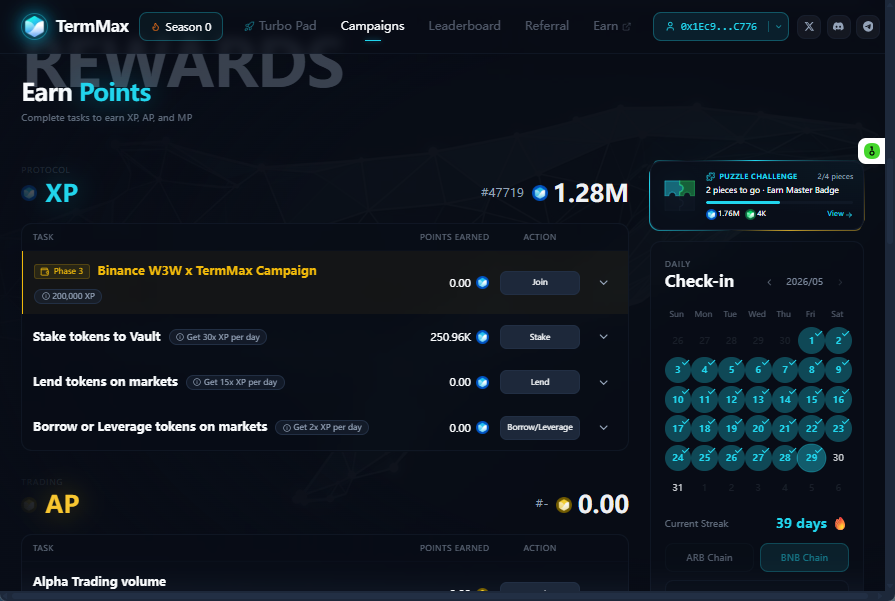Viewport: 895px width, 601px height.
Task: Click the green floating widget icon
Action: point(872,151)
